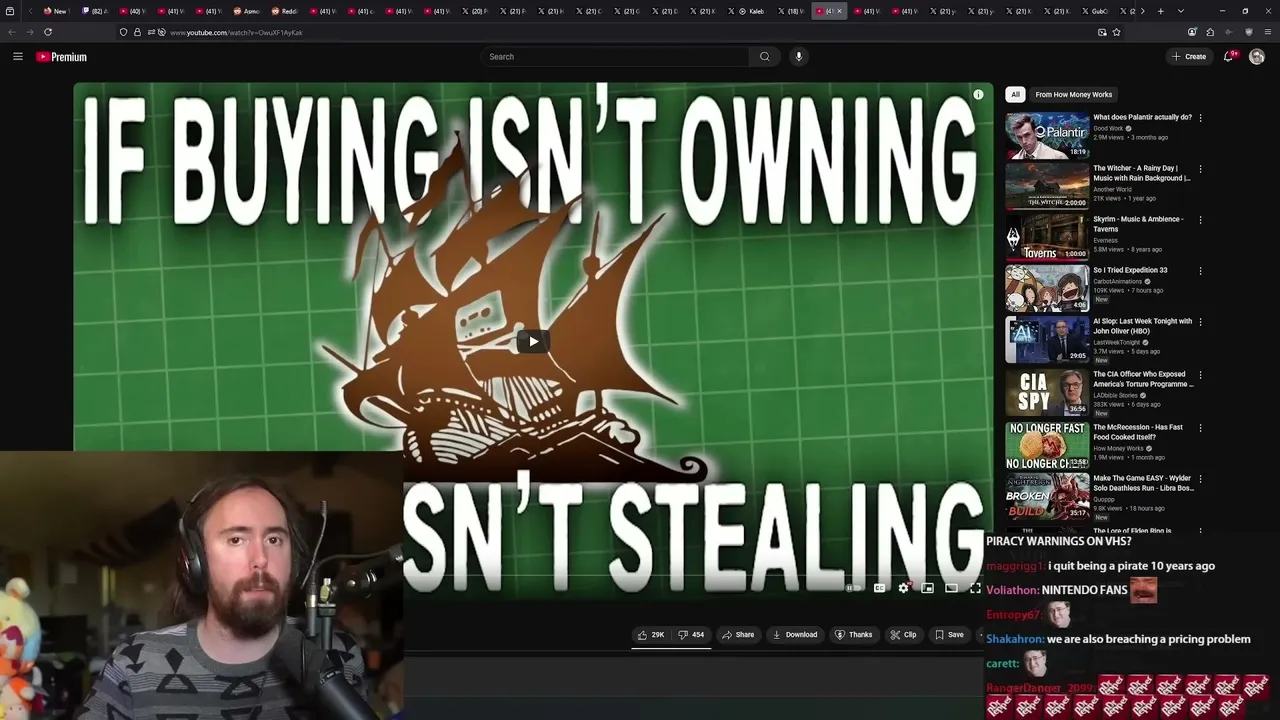Toggle theater mode

coord(951,588)
